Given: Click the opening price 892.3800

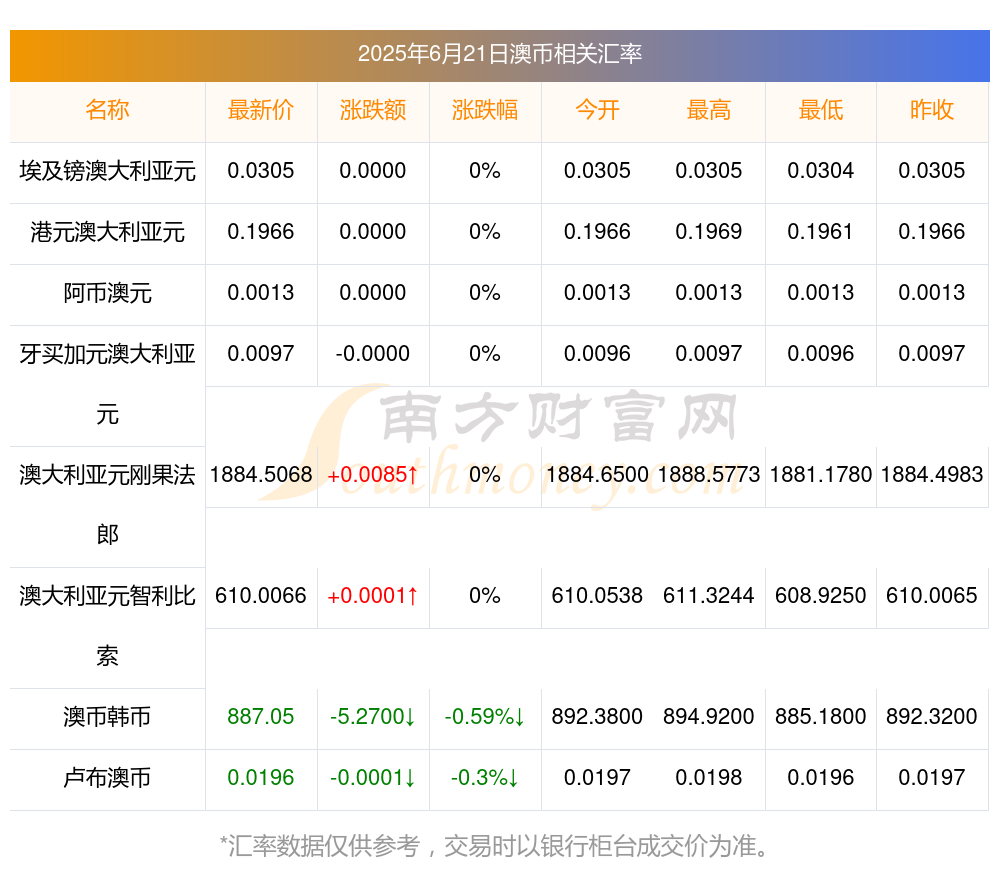Looking at the screenshot, I should tap(597, 717).
